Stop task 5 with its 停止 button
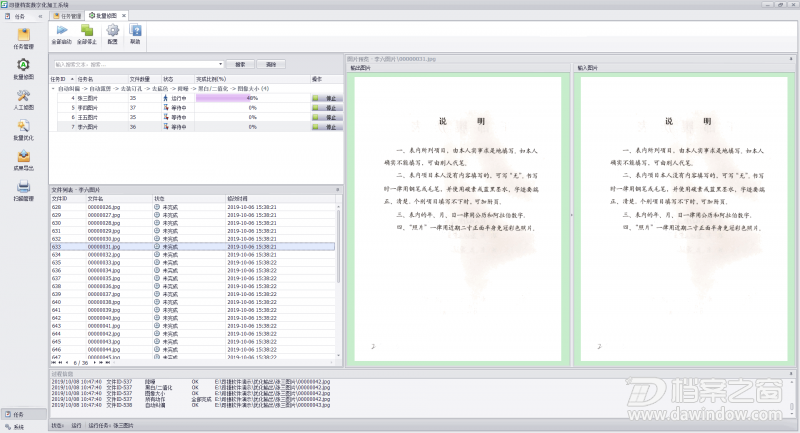This screenshot has width=800, height=433. coord(327,108)
